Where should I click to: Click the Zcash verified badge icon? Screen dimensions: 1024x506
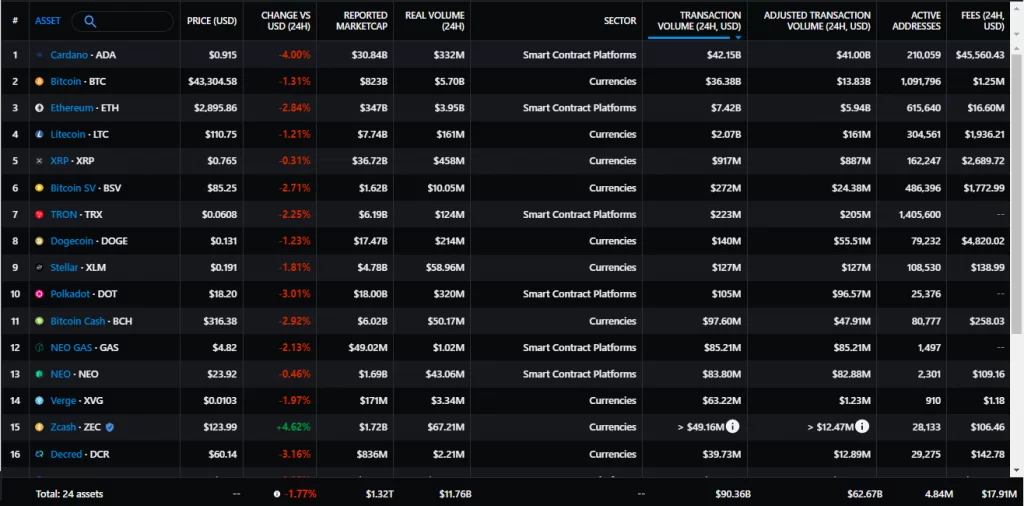(110, 427)
